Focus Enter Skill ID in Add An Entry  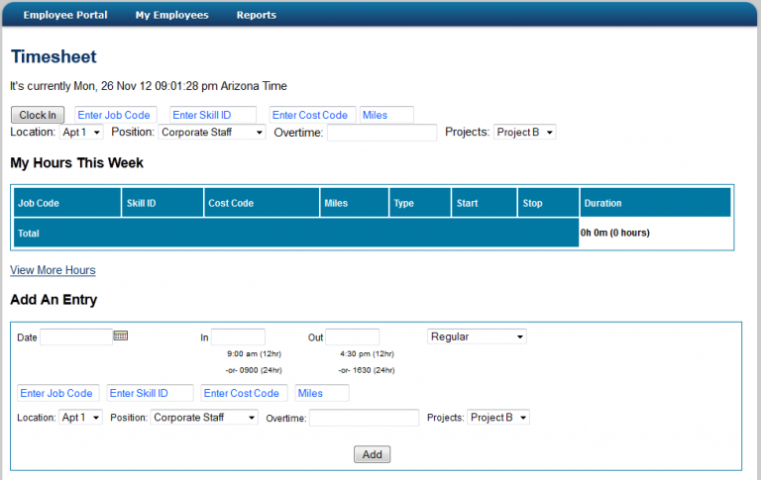pos(150,393)
